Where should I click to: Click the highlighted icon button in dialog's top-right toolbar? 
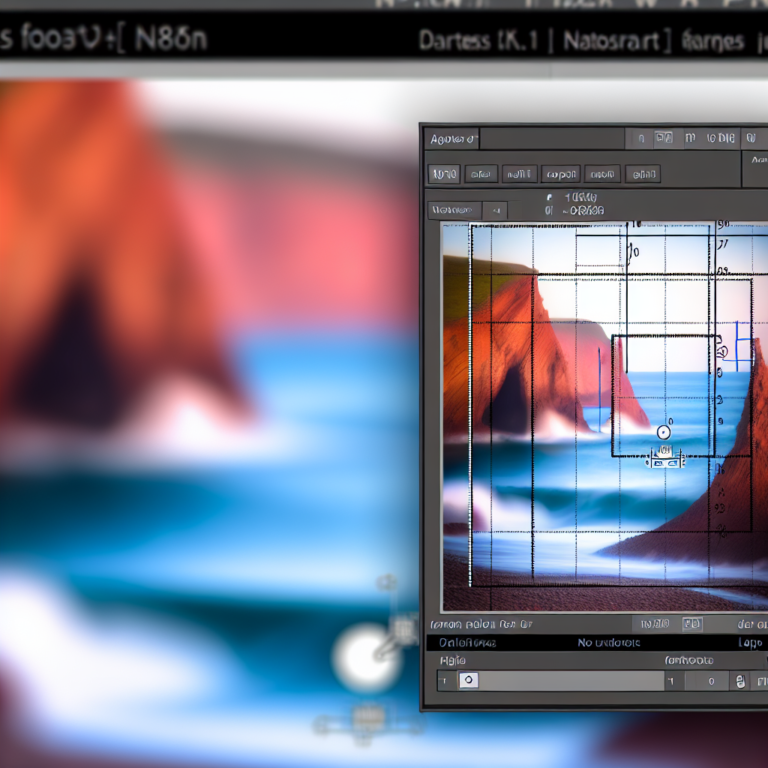pos(664,138)
